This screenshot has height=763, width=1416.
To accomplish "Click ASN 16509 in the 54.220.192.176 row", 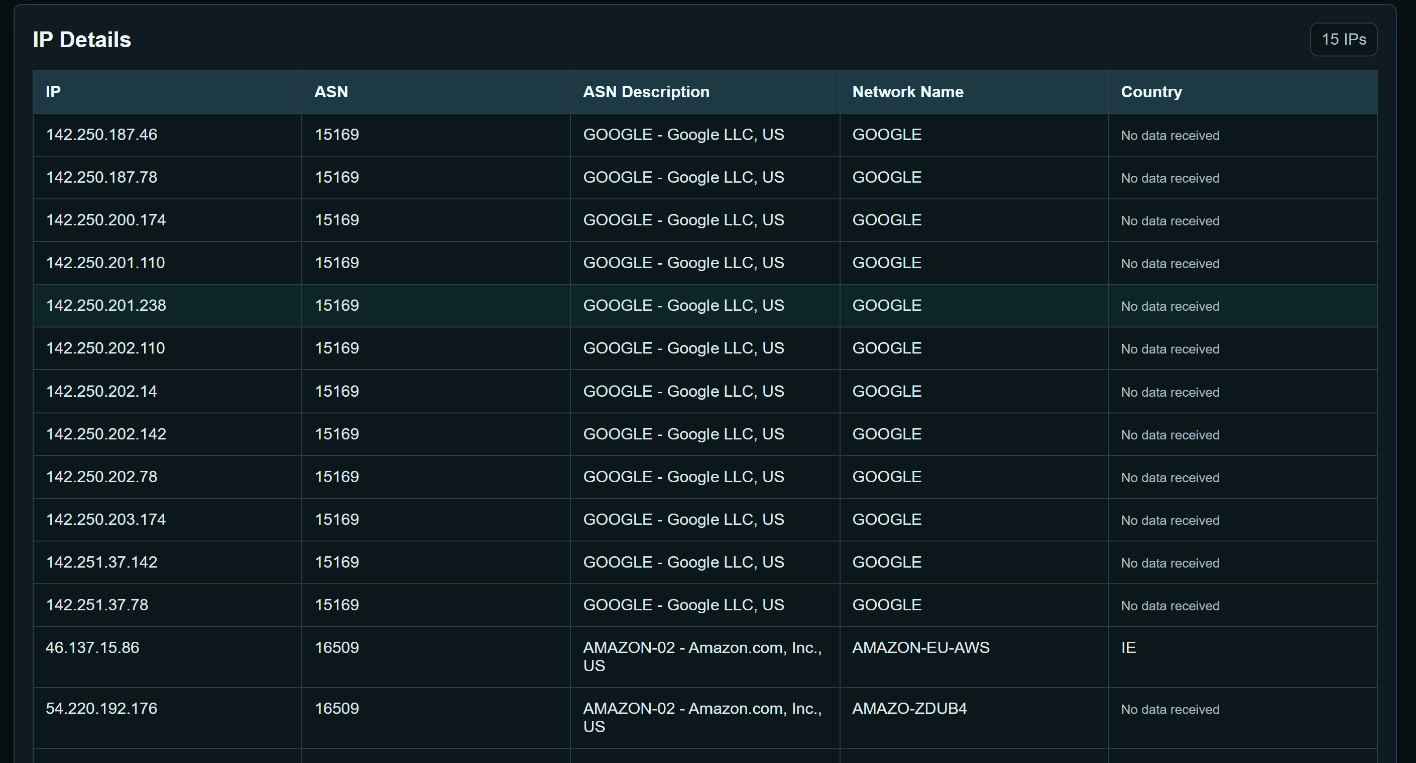I will 337,709.
